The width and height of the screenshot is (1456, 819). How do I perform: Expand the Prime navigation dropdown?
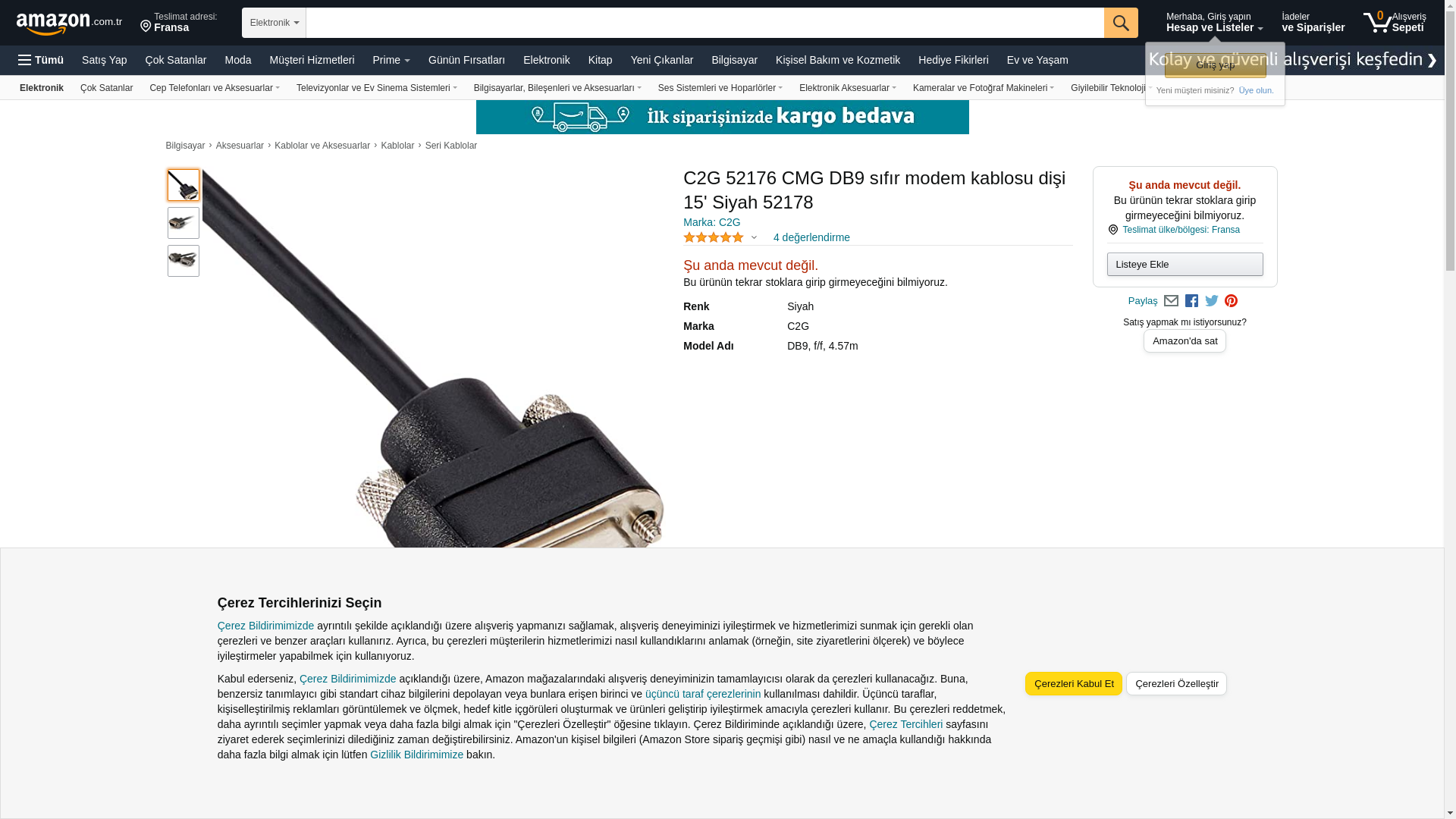tap(391, 60)
